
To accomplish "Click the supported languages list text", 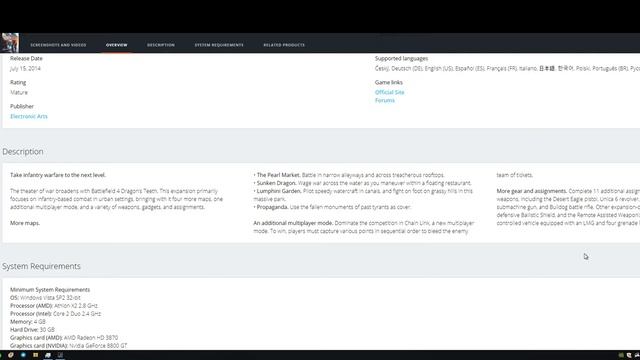I will (x=507, y=69).
